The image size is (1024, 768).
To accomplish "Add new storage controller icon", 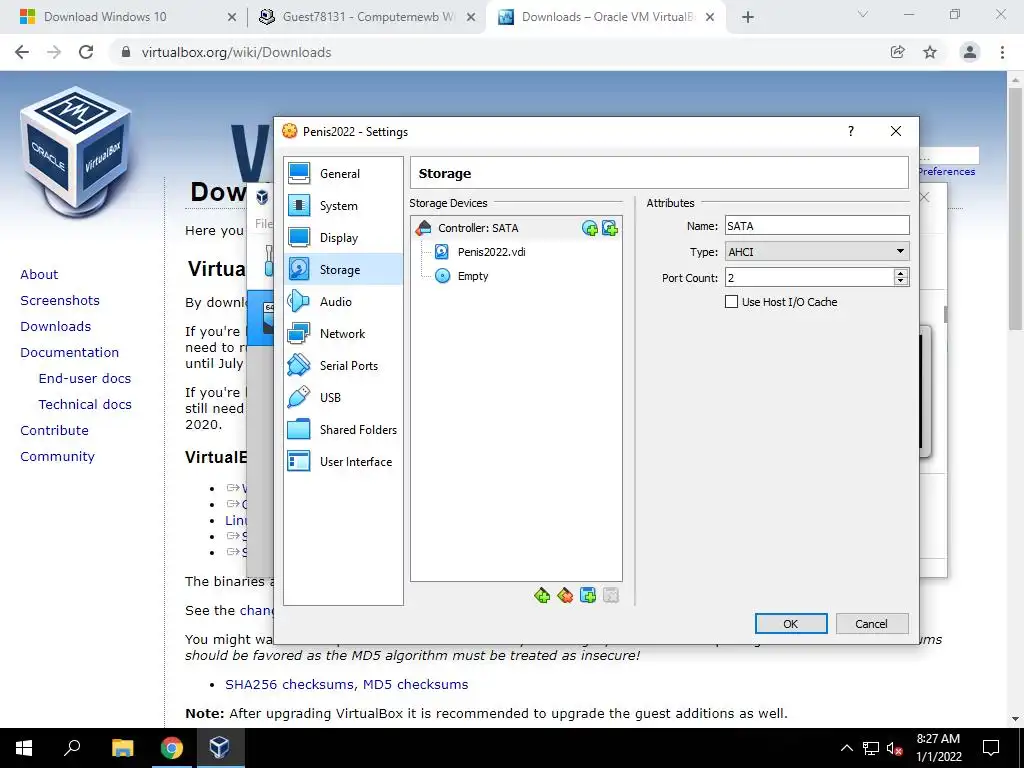I will (542, 596).
